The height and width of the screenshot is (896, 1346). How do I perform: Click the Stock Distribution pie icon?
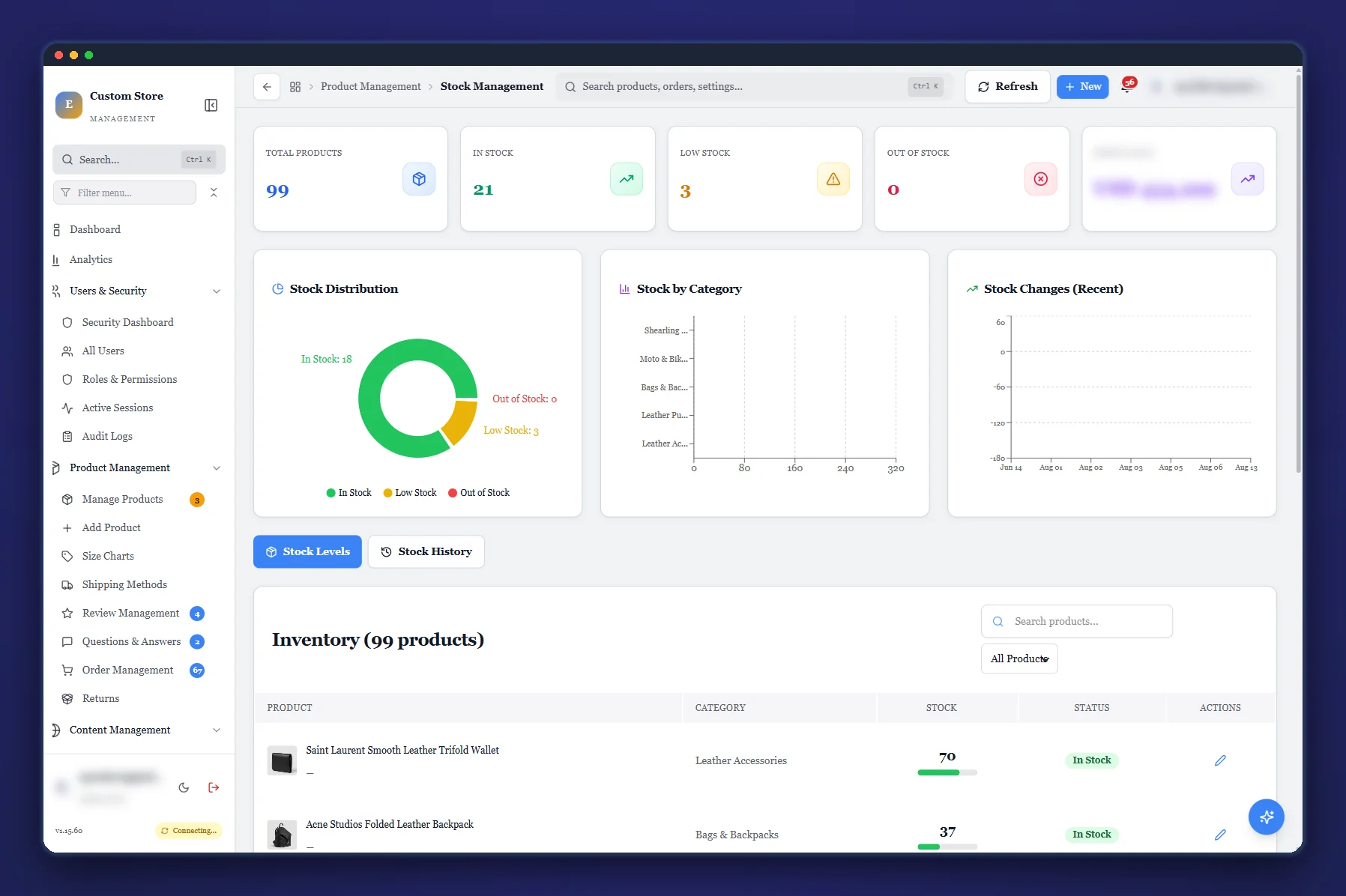[x=277, y=289]
